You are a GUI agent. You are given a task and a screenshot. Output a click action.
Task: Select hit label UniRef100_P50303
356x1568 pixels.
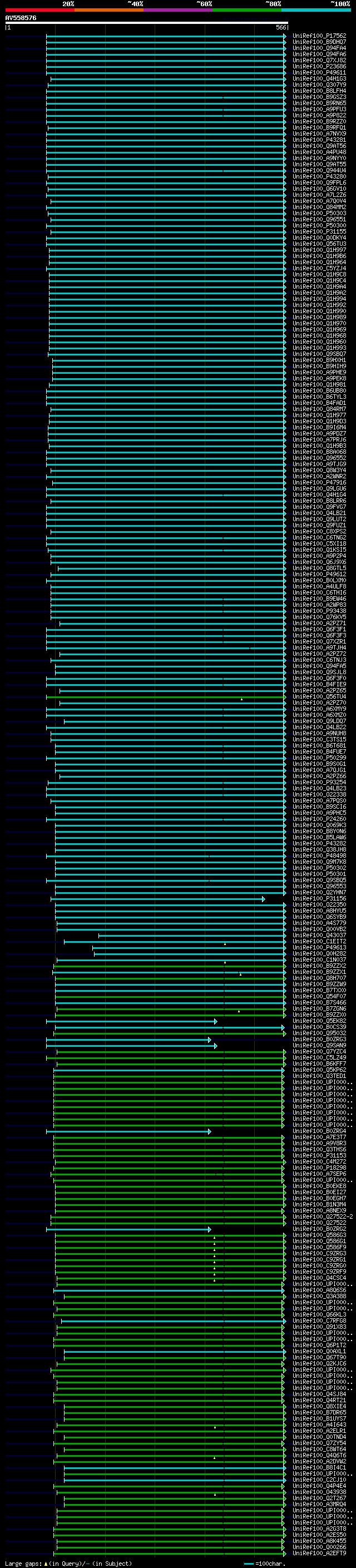pyautogui.click(x=319, y=213)
